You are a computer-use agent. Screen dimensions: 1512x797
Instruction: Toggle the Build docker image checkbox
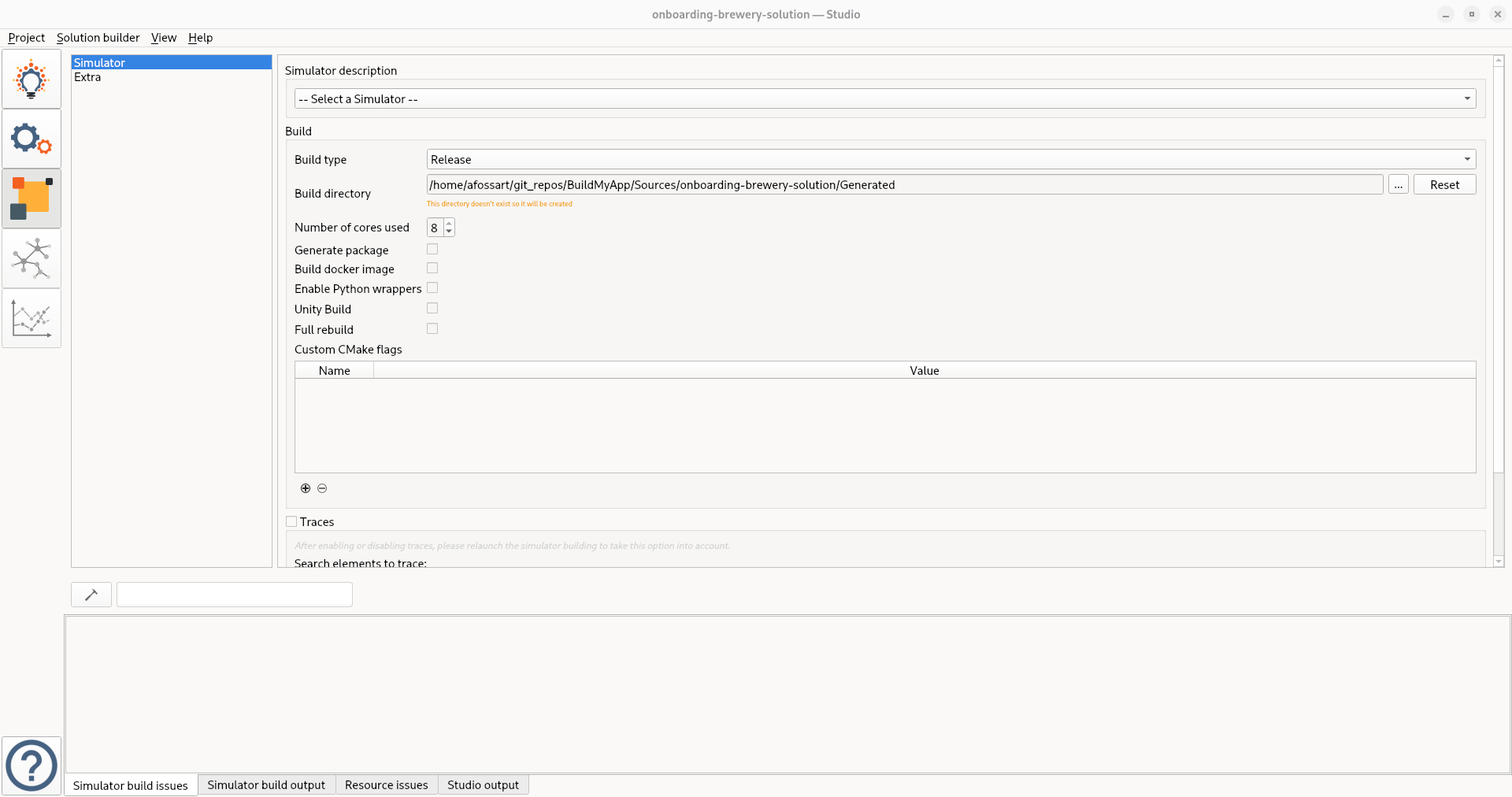click(432, 269)
